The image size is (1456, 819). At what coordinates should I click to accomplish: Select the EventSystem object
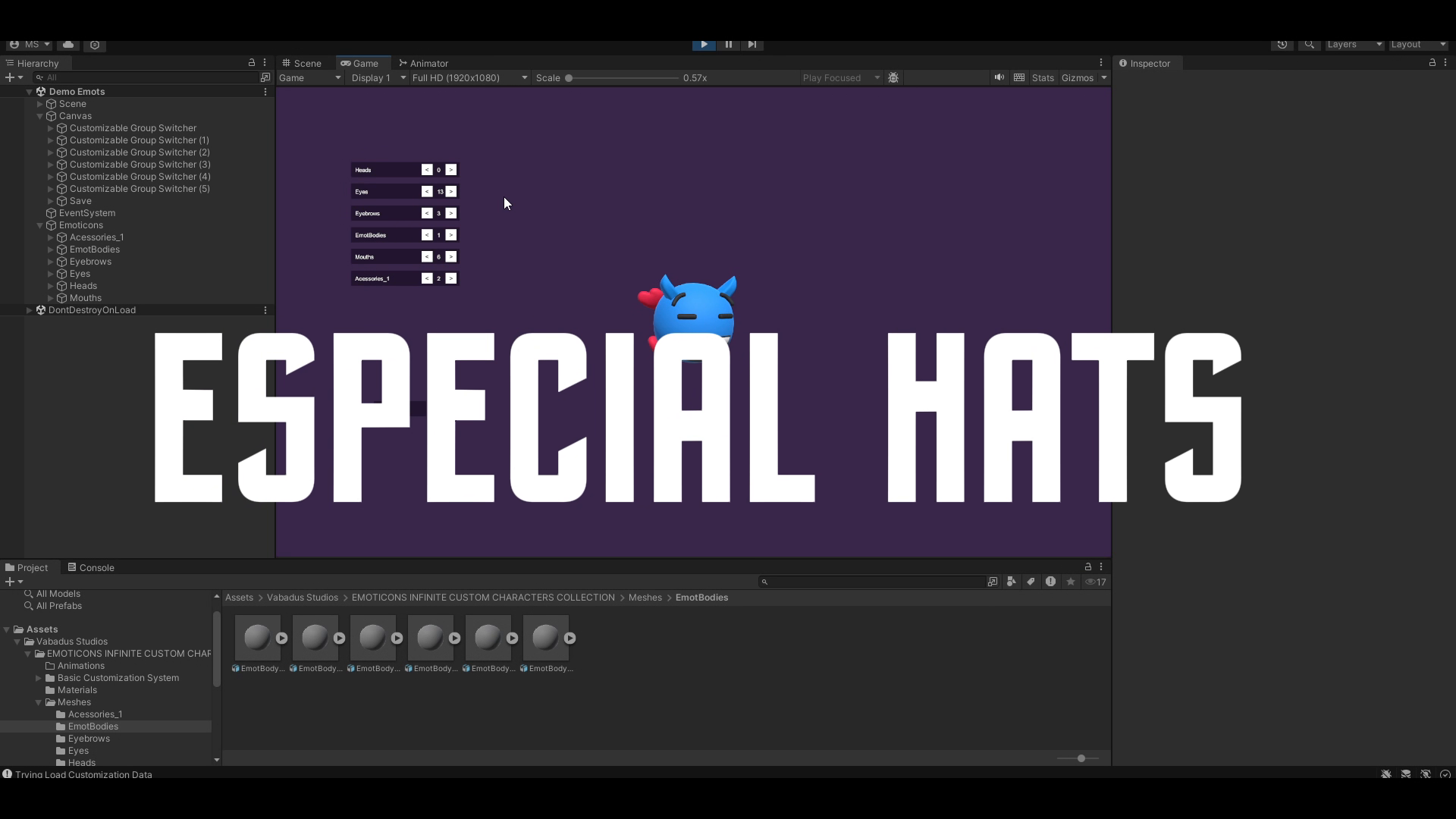pos(86,213)
